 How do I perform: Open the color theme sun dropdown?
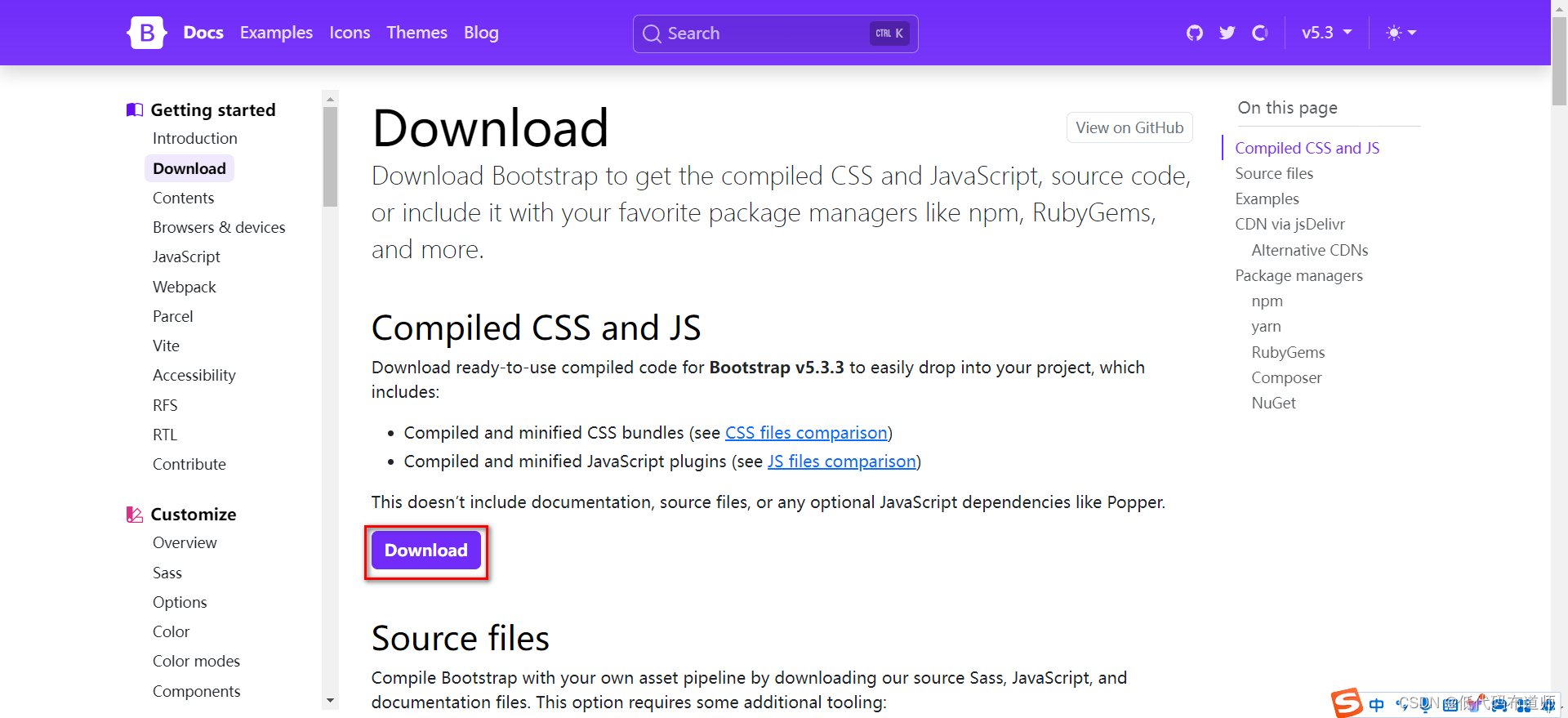point(1401,33)
